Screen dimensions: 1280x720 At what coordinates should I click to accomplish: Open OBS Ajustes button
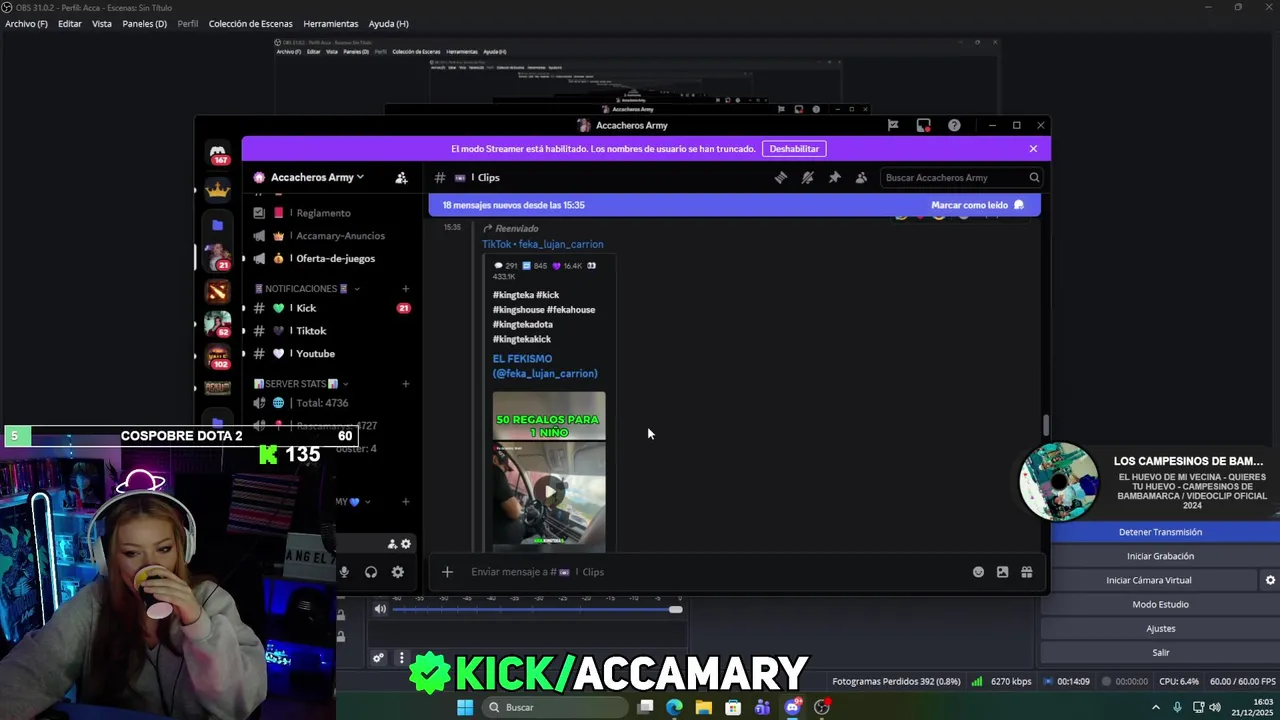pyautogui.click(x=1160, y=628)
